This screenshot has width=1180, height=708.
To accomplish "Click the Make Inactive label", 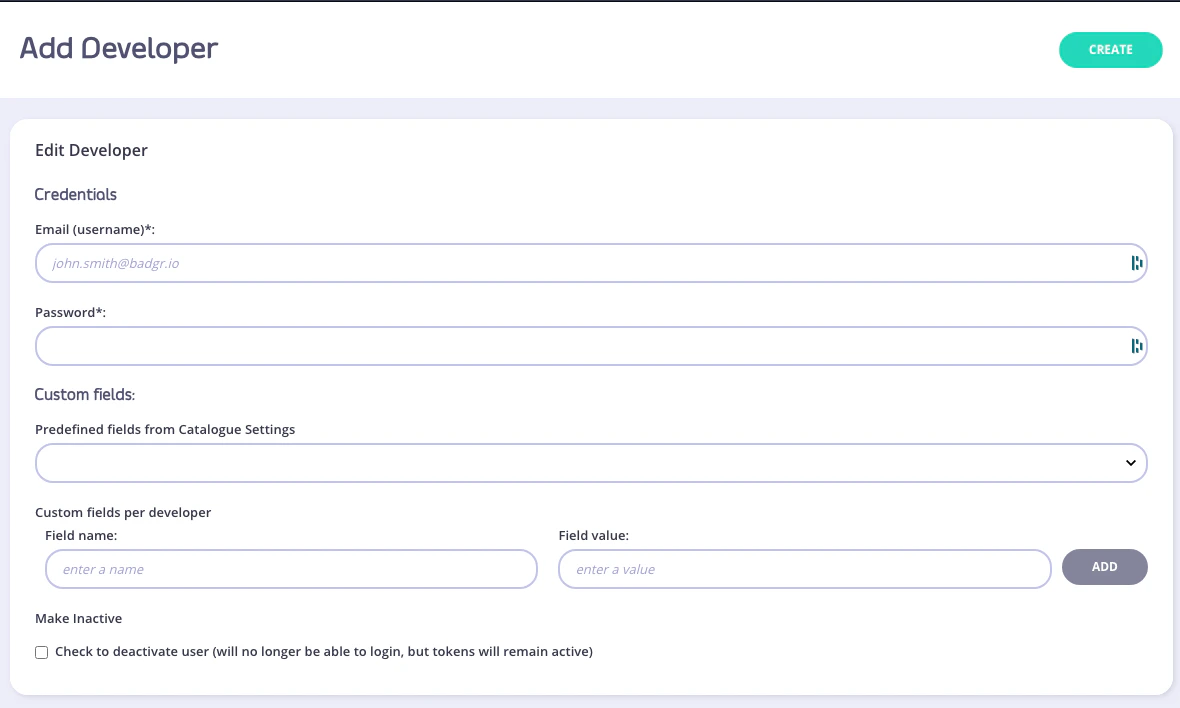I will click(x=78, y=618).
